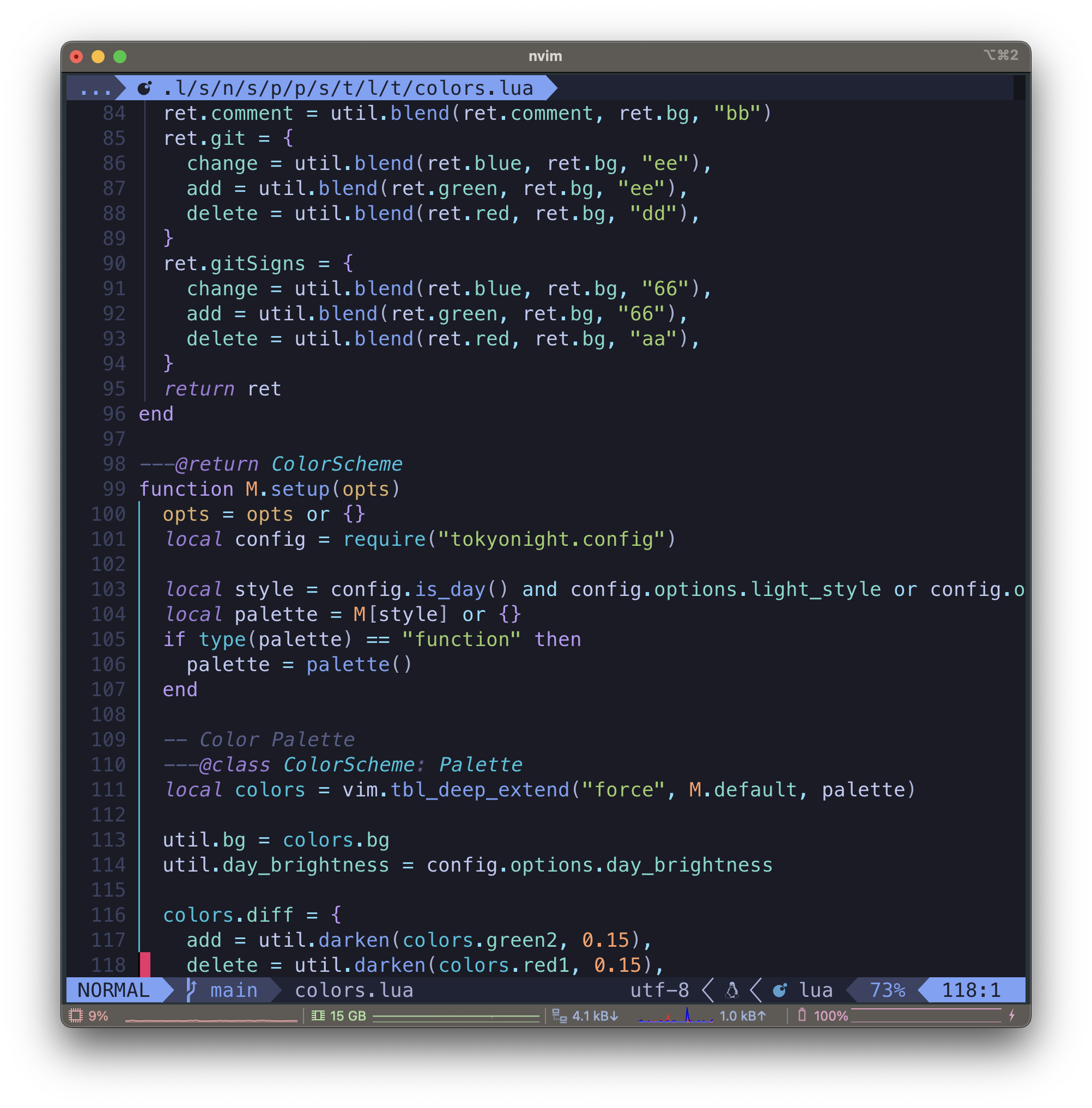Click the NORMAL mode indicator
The width and height of the screenshot is (1092, 1108).
(x=113, y=990)
